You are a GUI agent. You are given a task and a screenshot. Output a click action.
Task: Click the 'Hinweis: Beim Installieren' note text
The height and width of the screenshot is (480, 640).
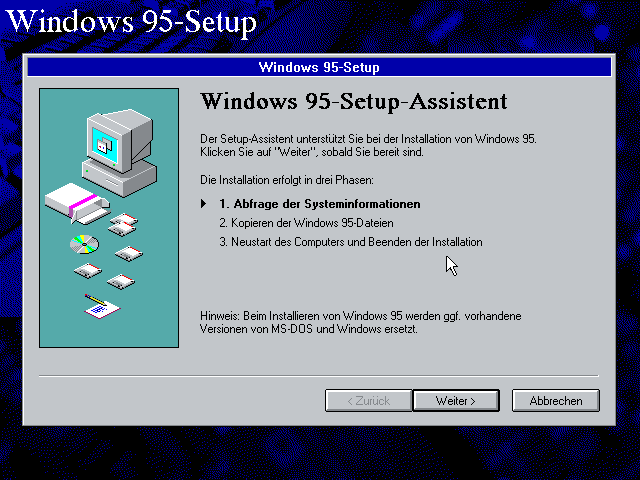360,322
